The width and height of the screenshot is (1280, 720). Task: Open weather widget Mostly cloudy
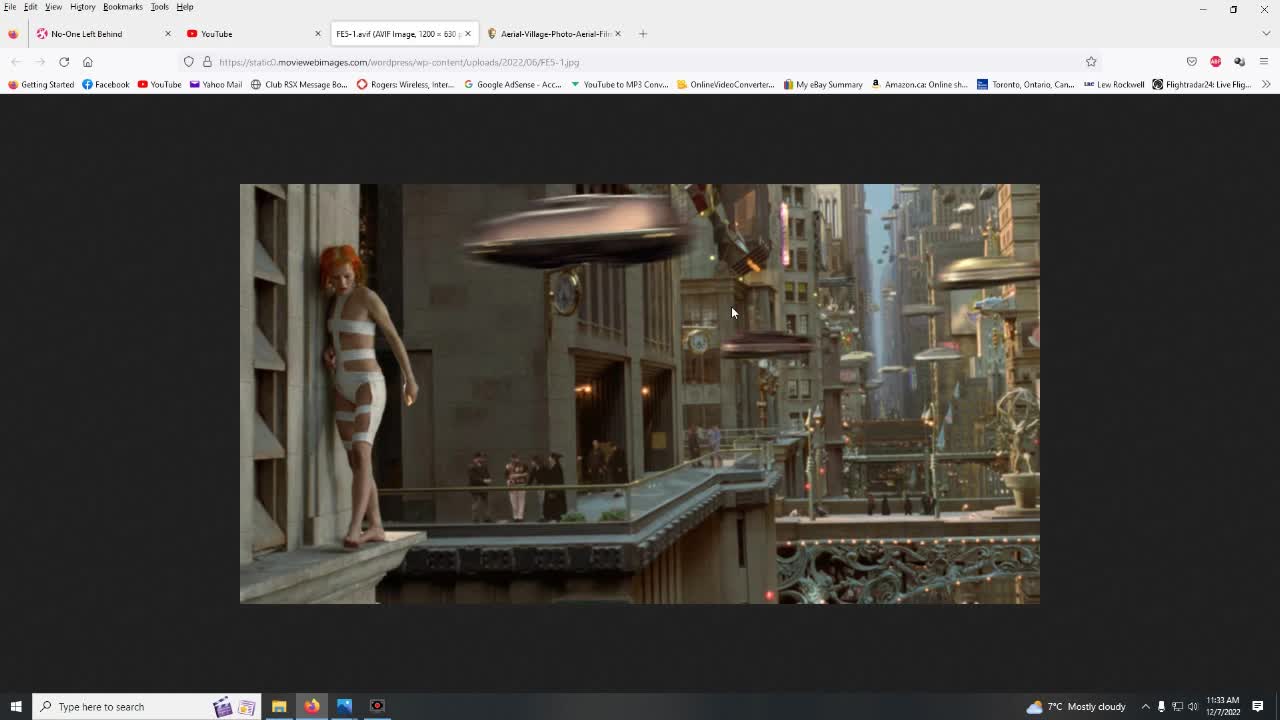click(1076, 706)
